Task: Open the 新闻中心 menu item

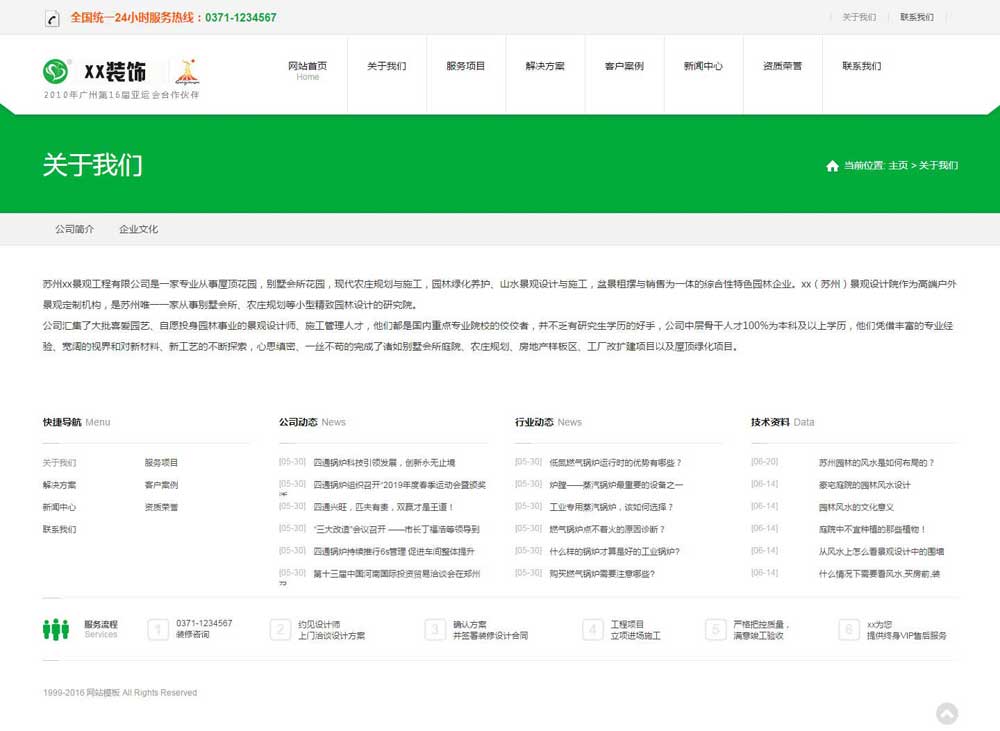Action: 703,65
